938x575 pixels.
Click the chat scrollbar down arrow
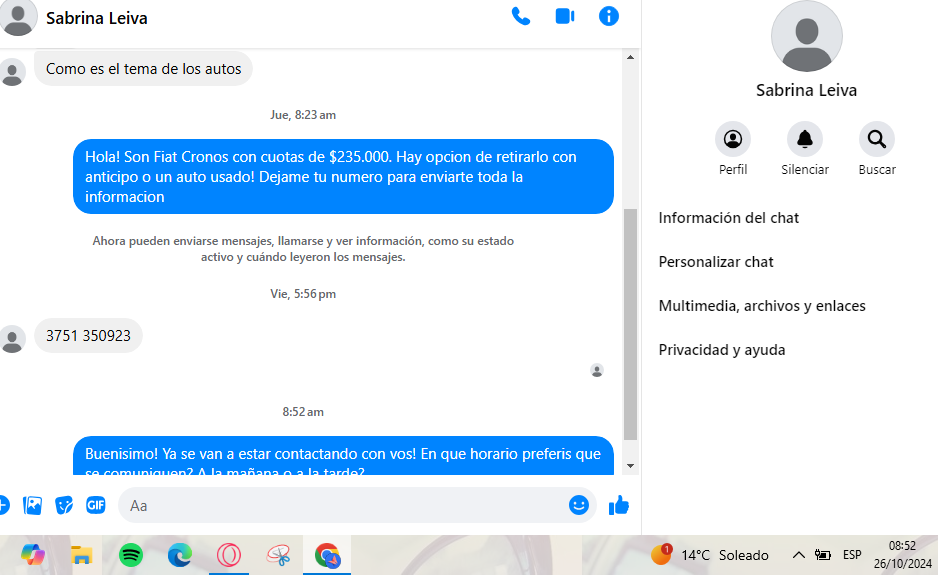pos(630,466)
